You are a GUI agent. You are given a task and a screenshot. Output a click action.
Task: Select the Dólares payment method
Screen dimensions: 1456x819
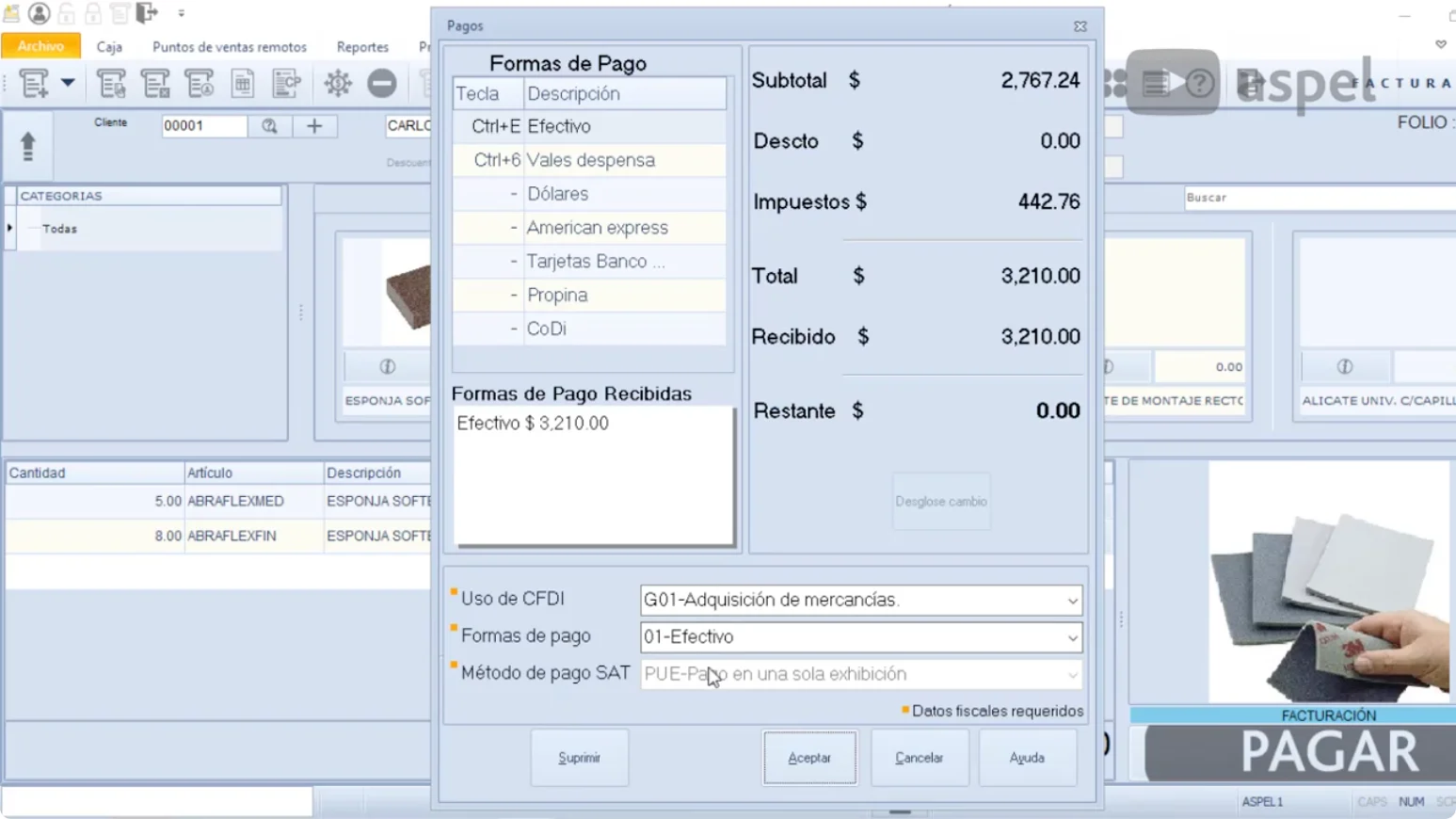(589, 194)
